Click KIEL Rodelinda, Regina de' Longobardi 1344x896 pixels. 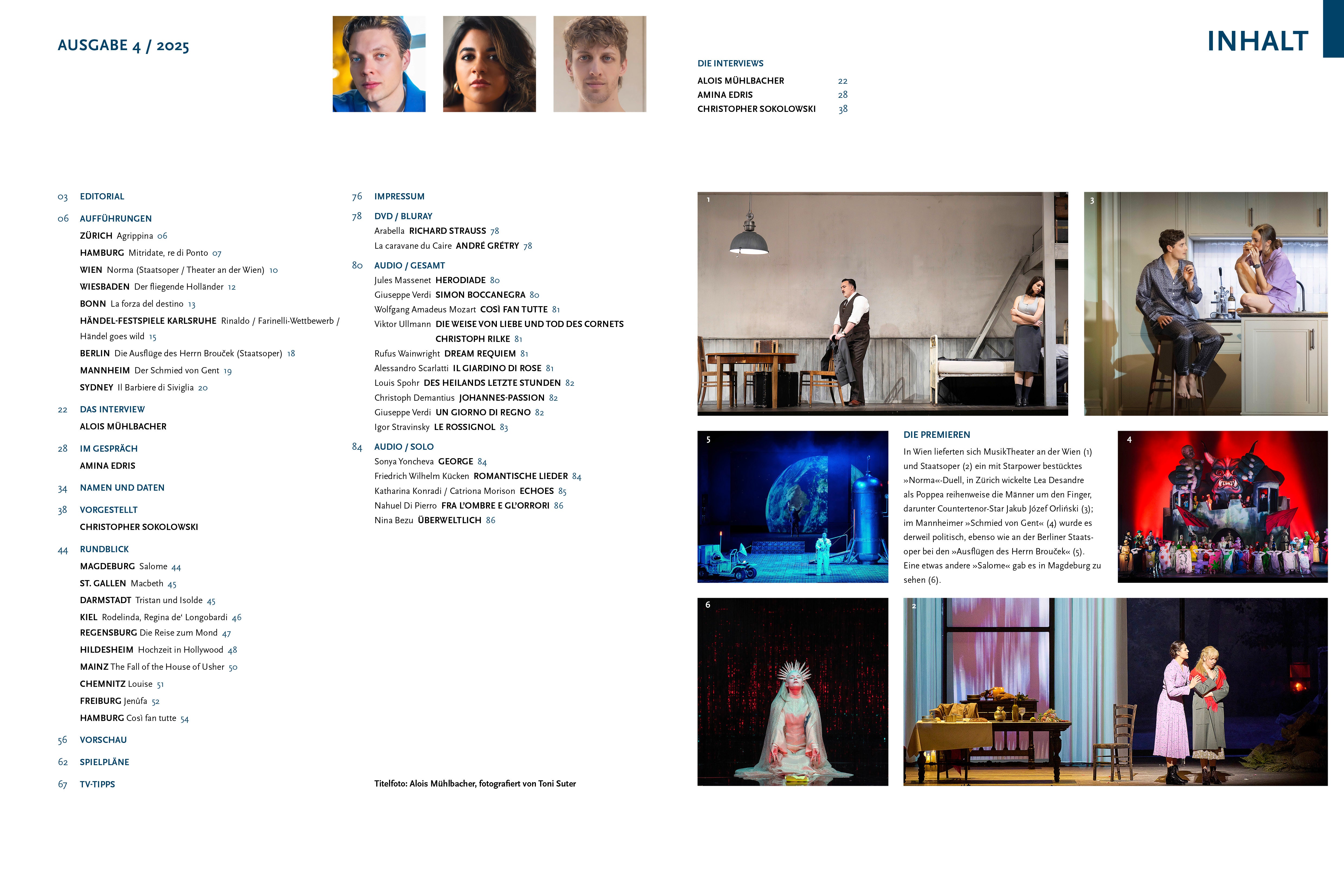[161, 618]
